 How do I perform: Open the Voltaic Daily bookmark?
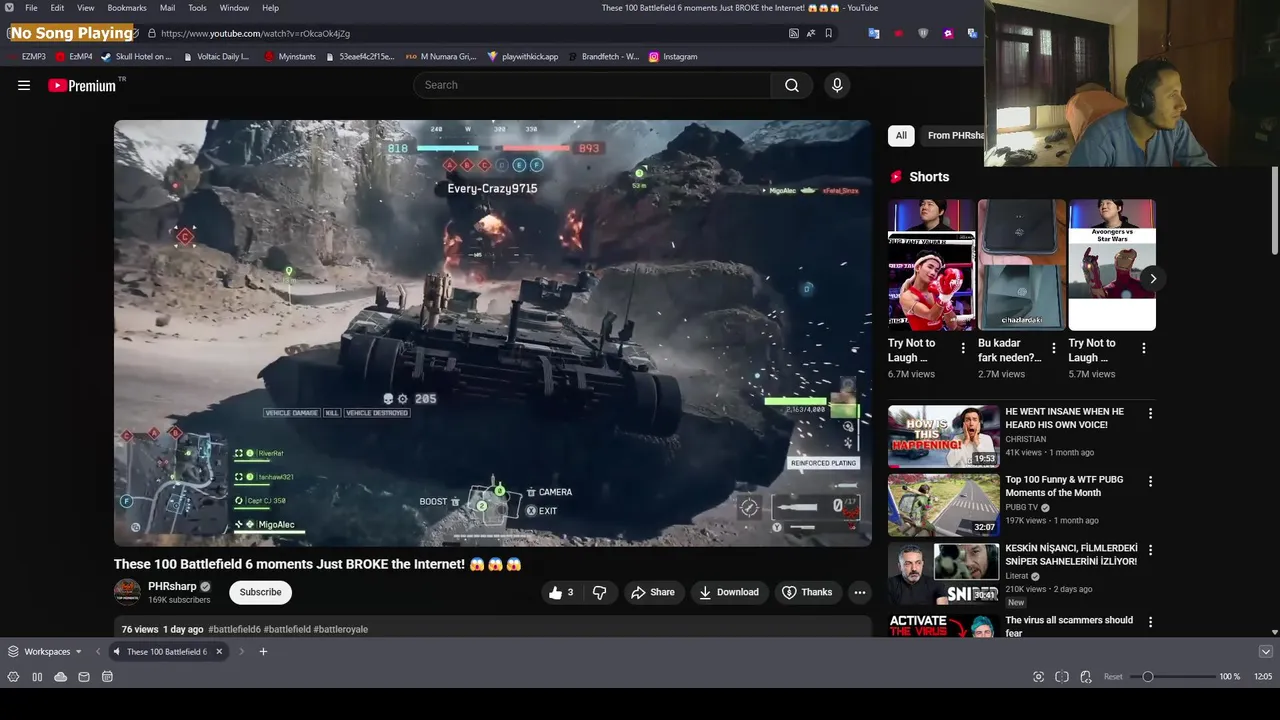coord(216,57)
